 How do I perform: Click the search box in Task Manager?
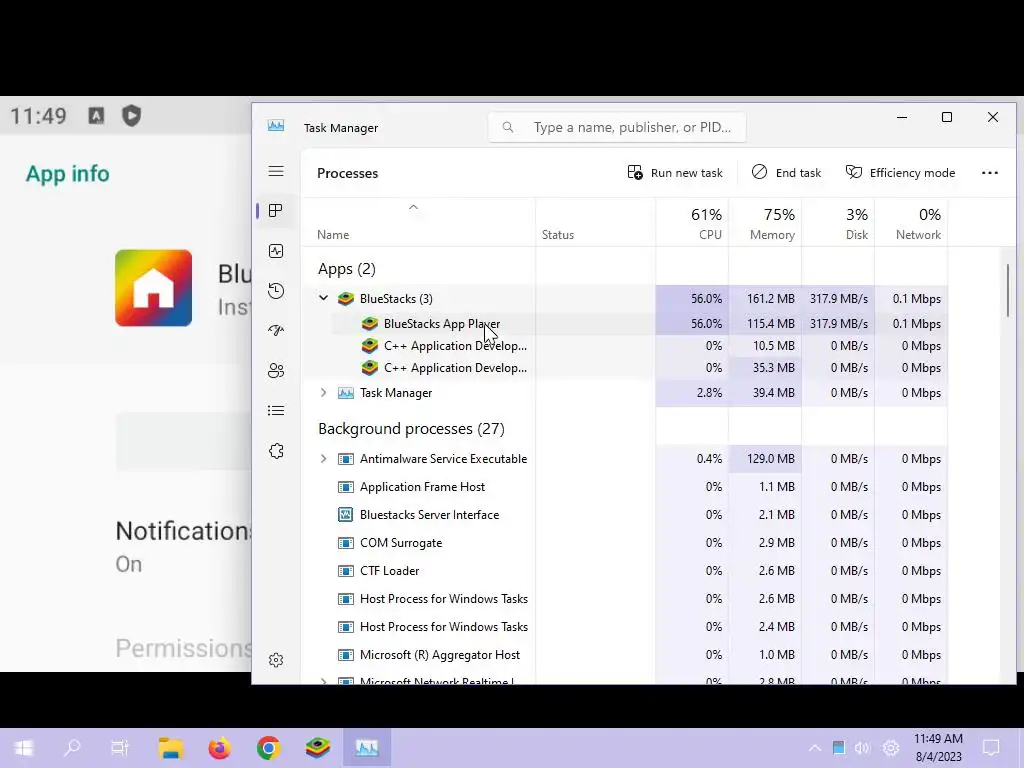pos(617,127)
